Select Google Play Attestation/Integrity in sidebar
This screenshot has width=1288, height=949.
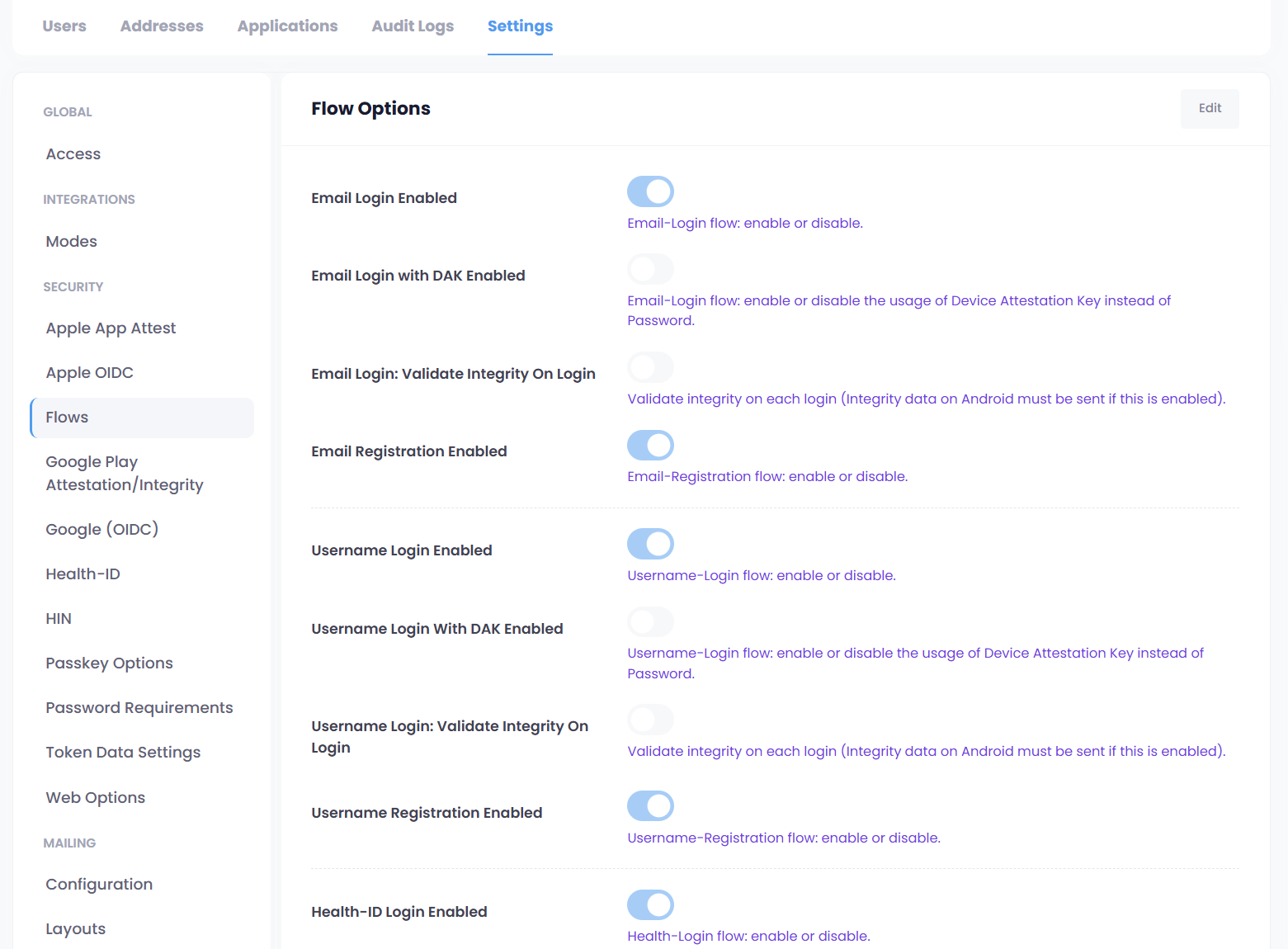124,474
